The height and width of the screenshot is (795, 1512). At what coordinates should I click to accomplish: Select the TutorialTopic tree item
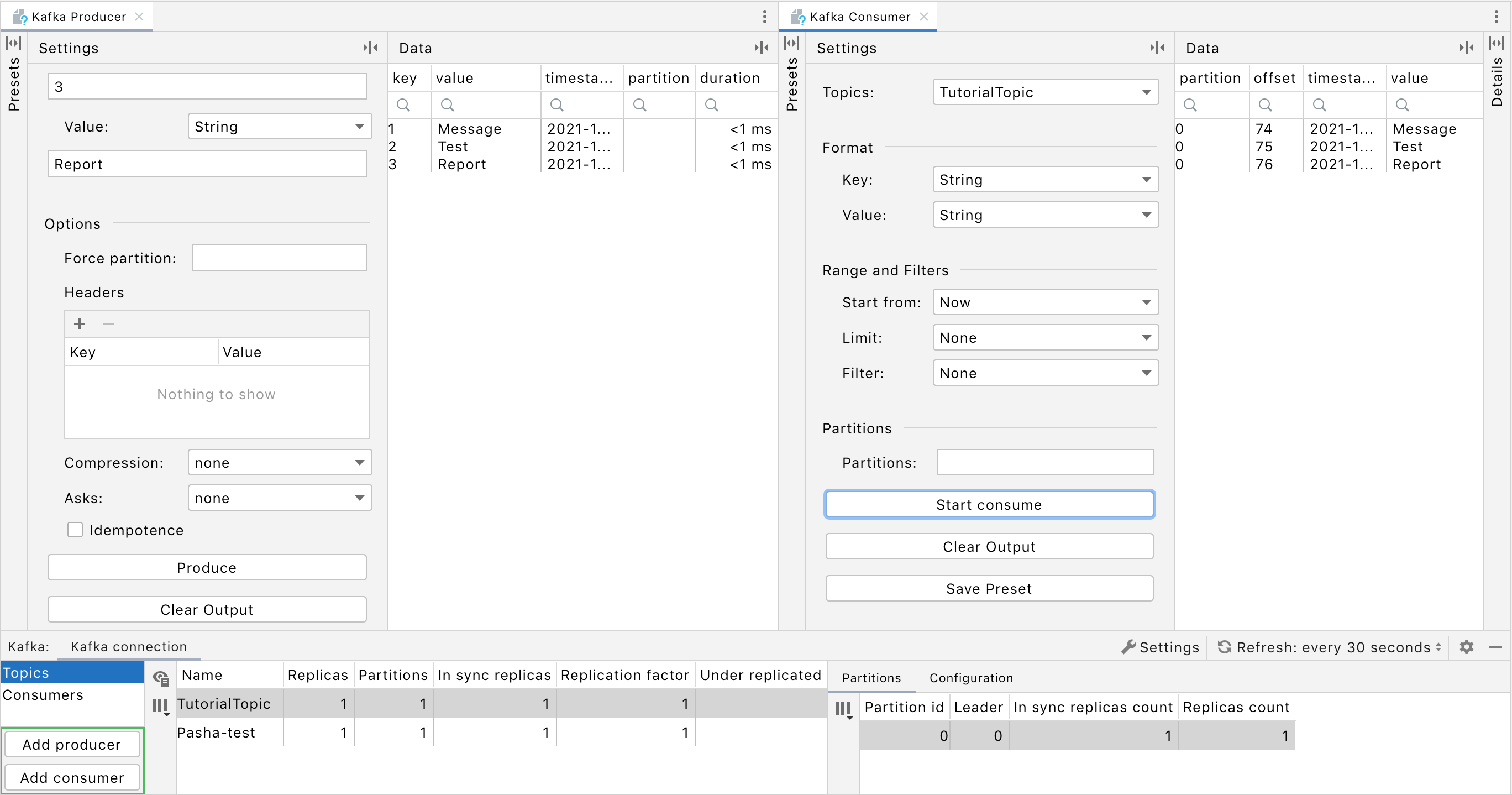click(225, 705)
